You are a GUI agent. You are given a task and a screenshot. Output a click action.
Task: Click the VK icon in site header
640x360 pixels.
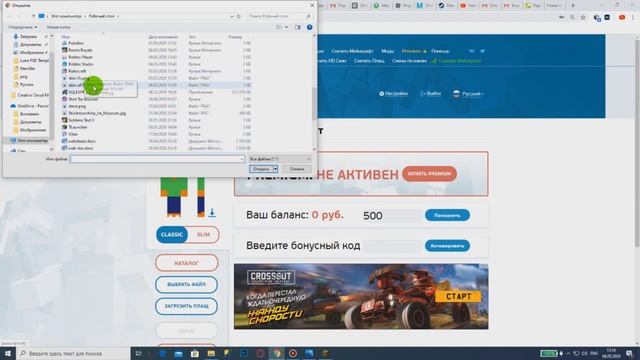click(472, 51)
